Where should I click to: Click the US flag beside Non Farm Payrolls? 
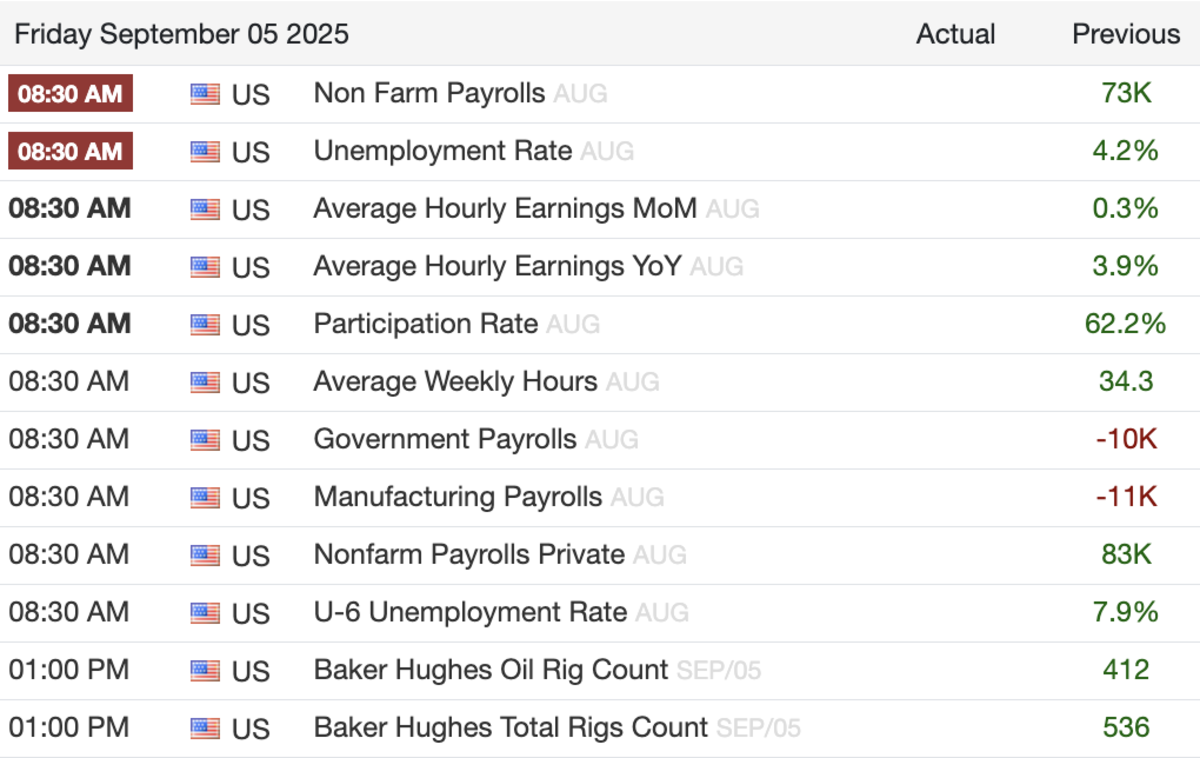tap(204, 95)
